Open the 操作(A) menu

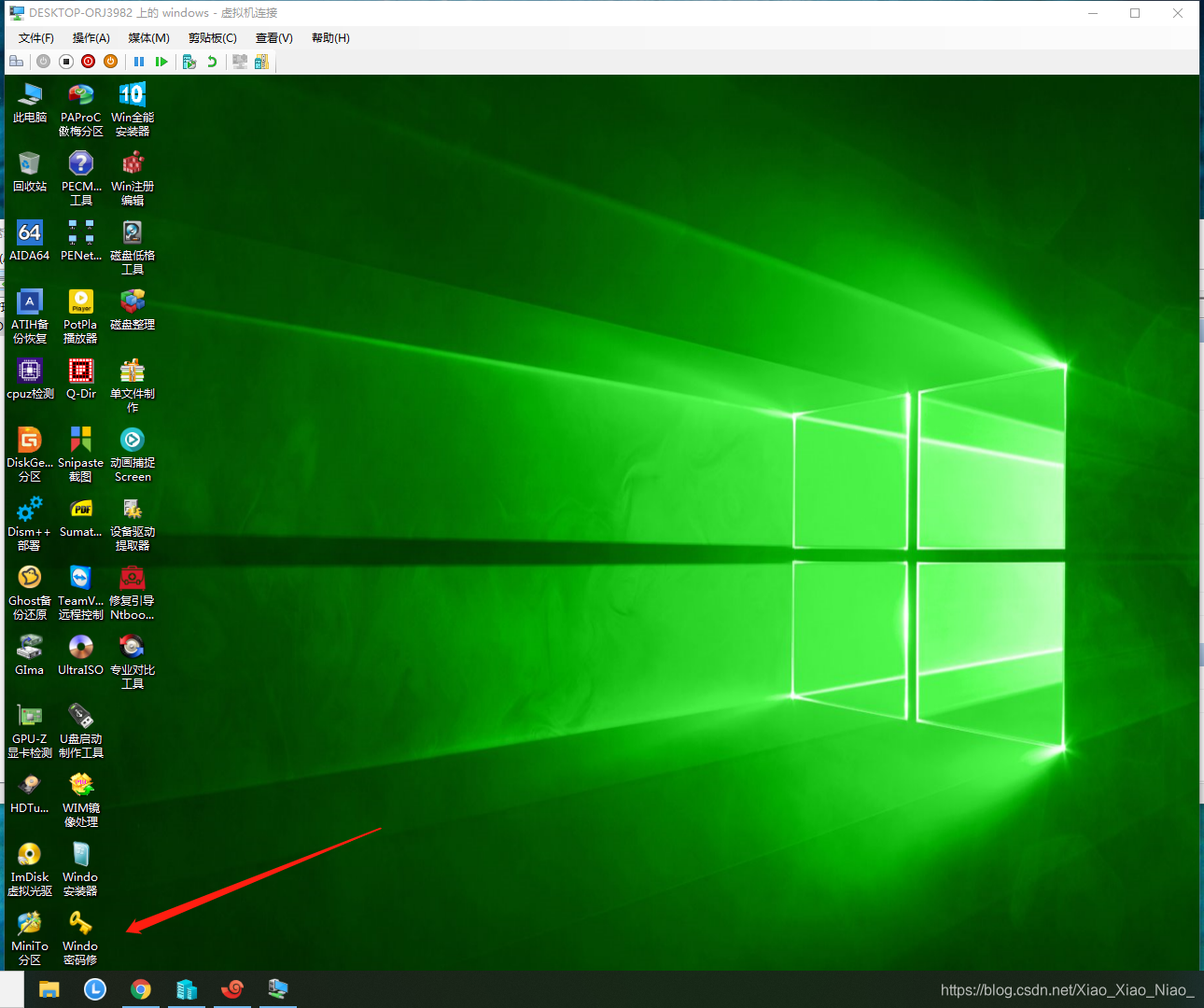point(91,38)
